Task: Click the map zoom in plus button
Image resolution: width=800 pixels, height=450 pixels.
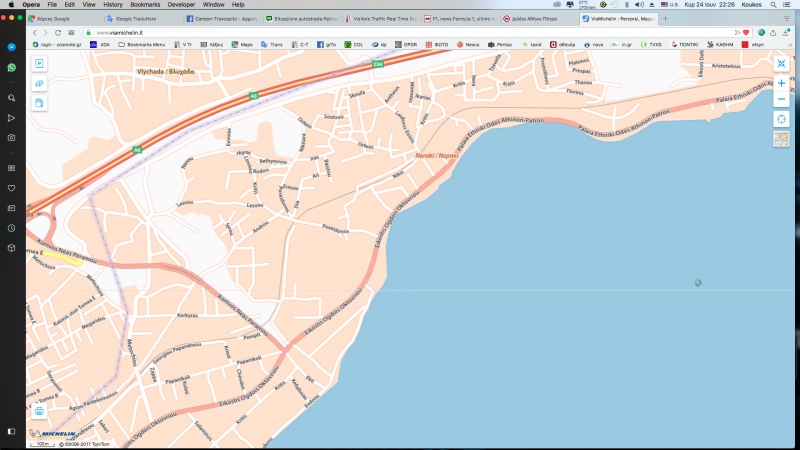Action: 781,83
